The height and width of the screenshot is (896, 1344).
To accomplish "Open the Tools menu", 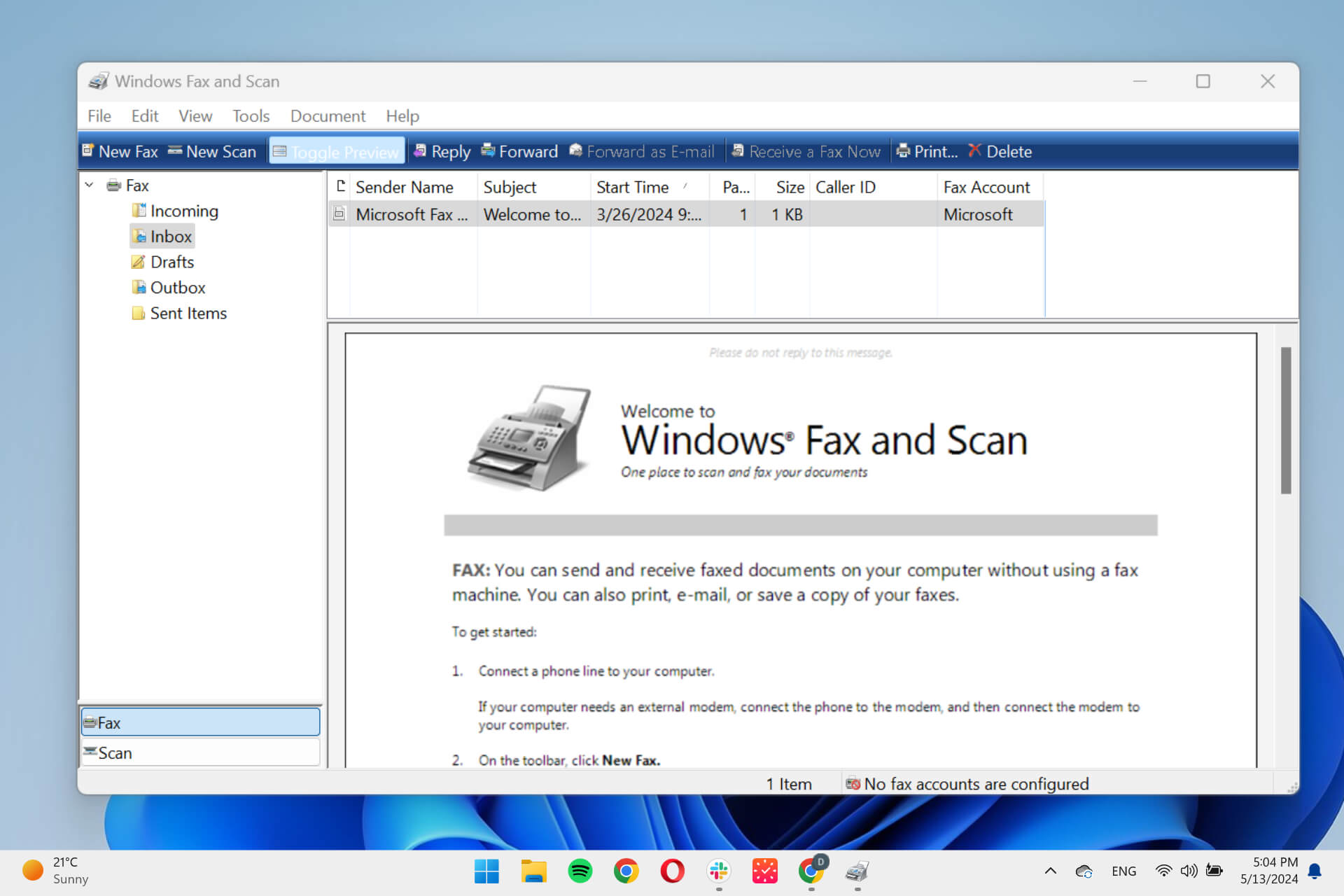I will [250, 115].
